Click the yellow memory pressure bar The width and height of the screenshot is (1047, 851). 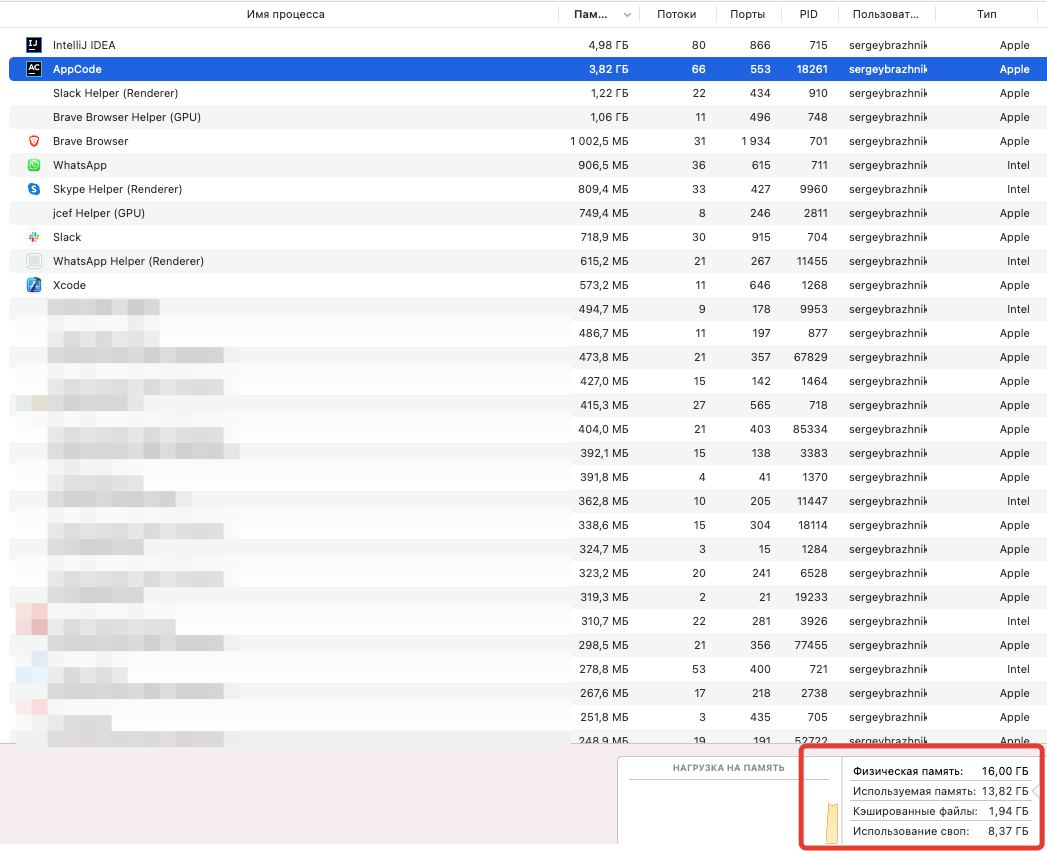[x=832, y=823]
